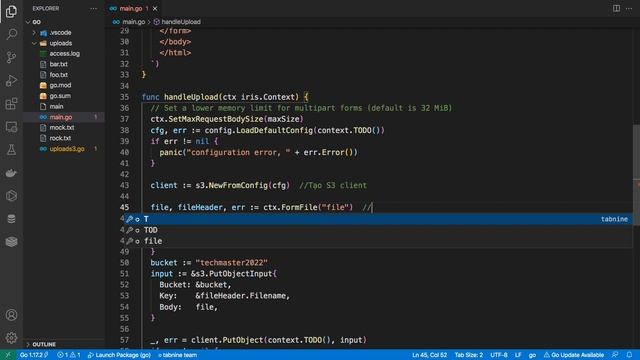Open notifications bell in status bar
Screen dimensions: 640x360
(x=629, y=355)
